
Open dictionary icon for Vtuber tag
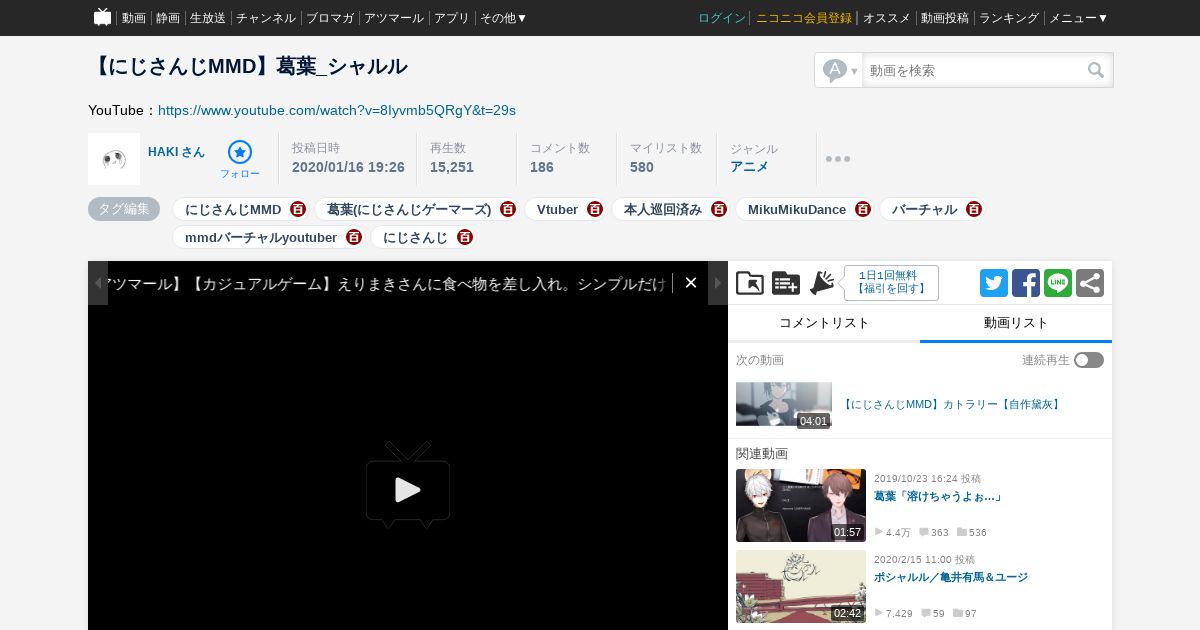(x=595, y=209)
